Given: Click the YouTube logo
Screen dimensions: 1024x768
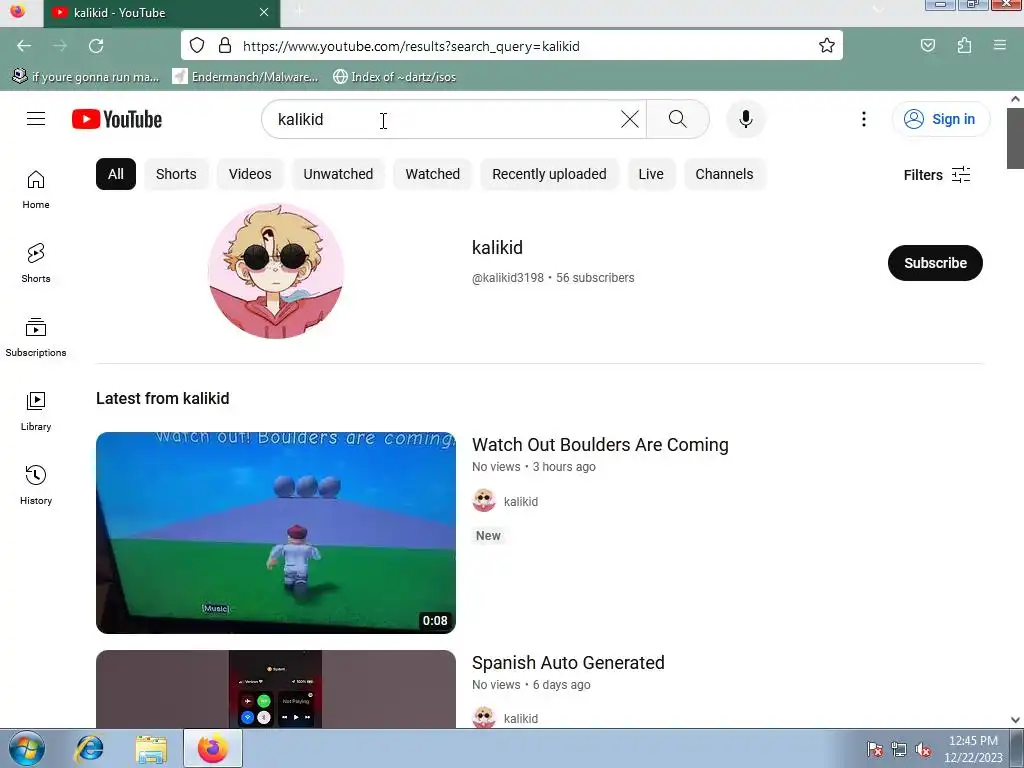Looking at the screenshot, I should [x=117, y=119].
